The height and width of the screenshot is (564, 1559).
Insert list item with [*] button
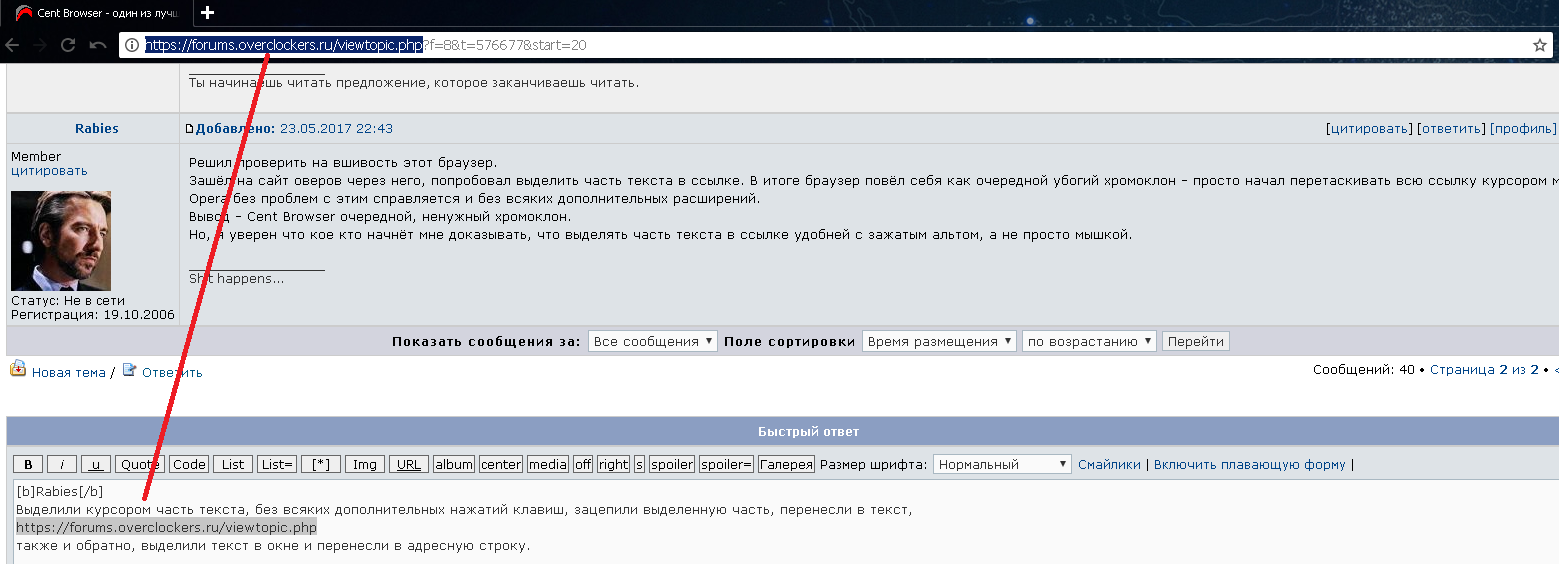pos(321,464)
